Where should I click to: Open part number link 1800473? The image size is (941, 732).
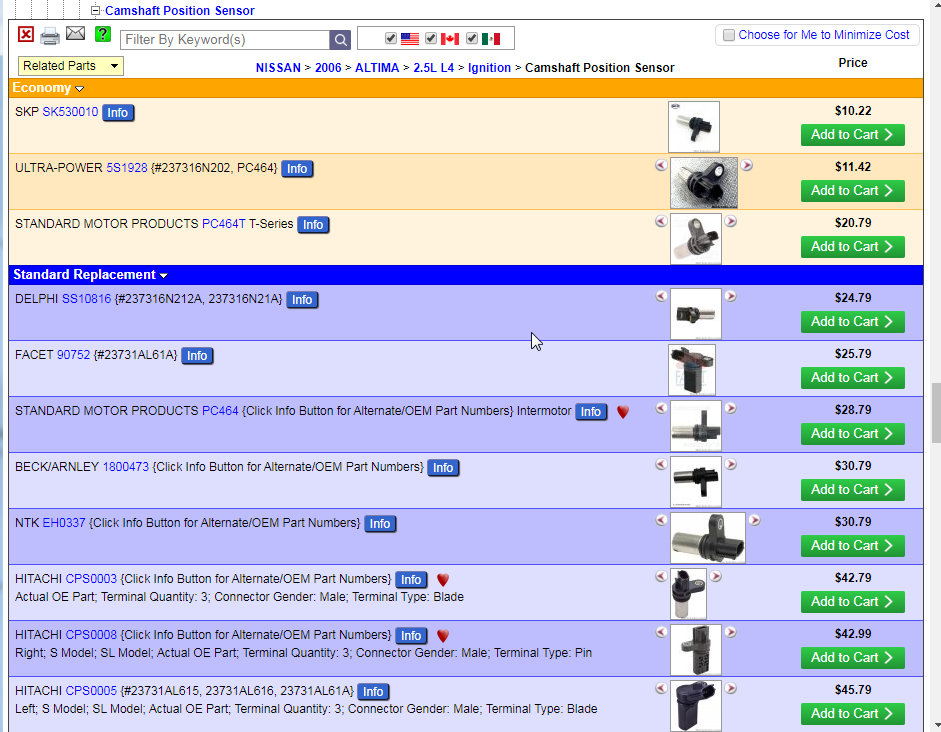point(126,467)
